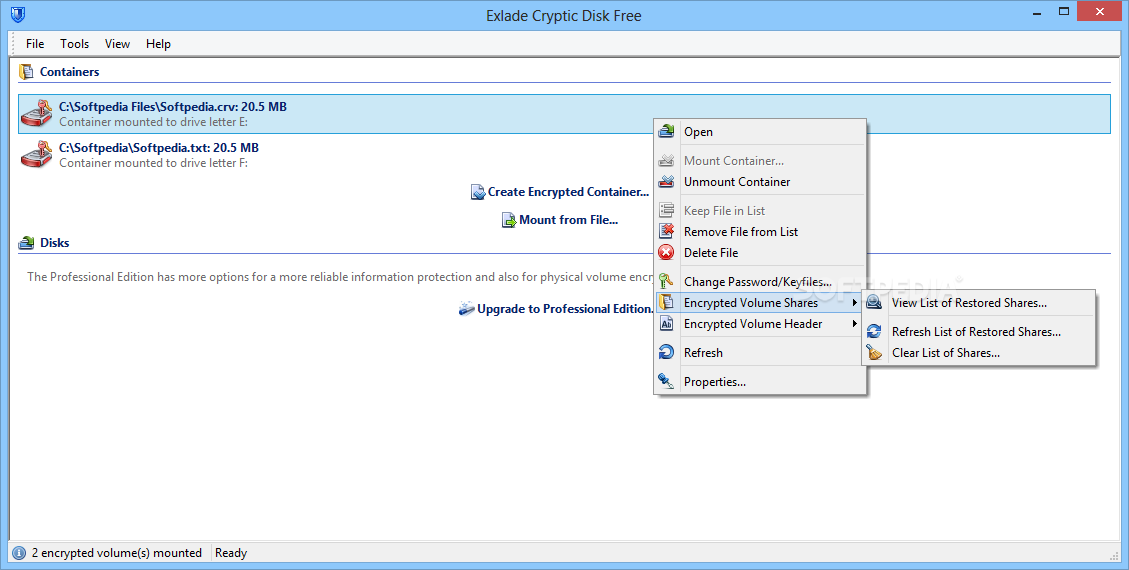Click the Create Encrypted Container link
The width and height of the screenshot is (1129, 570).
pyautogui.click(x=568, y=191)
